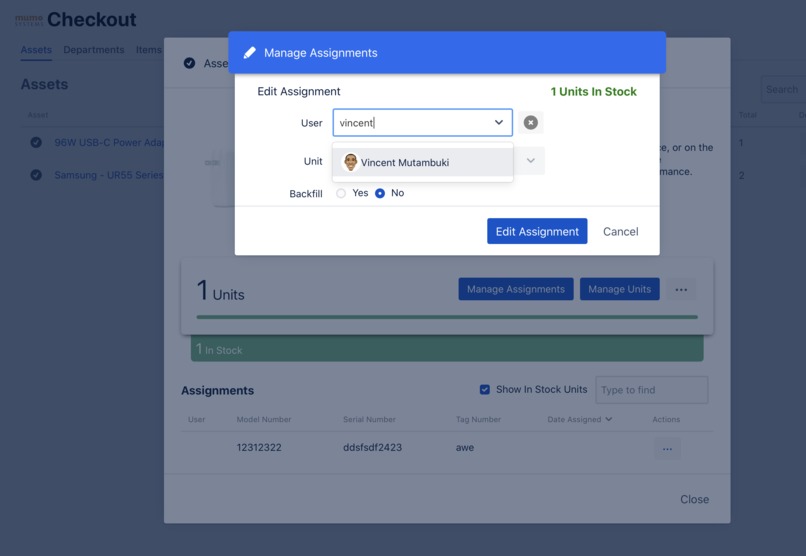Click the tag number awe cell
The height and width of the screenshot is (556, 806).
tap(465, 448)
